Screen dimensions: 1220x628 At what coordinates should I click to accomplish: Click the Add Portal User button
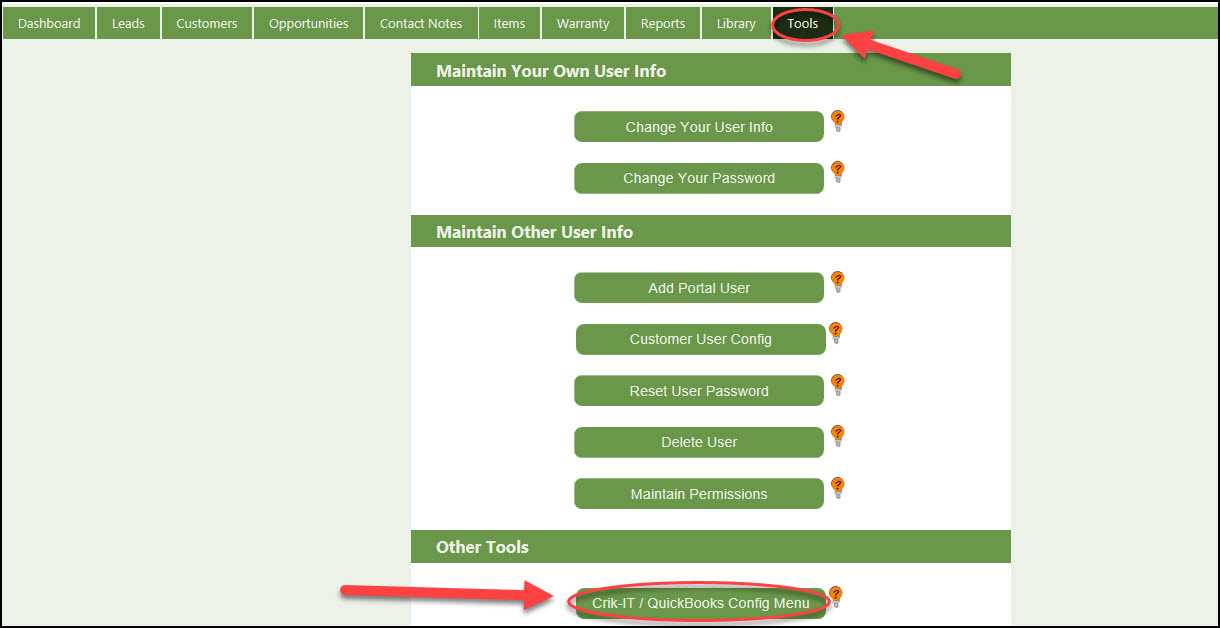699,288
